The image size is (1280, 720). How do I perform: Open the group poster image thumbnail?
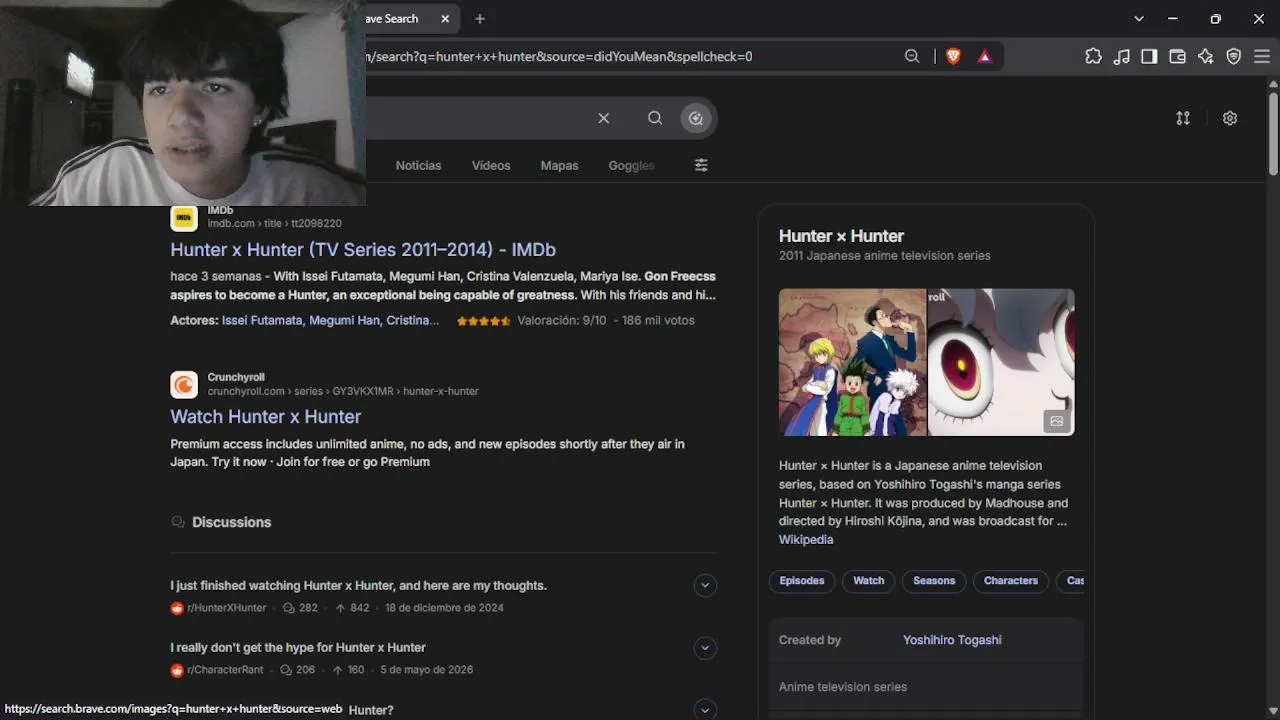tap(853, 362)
